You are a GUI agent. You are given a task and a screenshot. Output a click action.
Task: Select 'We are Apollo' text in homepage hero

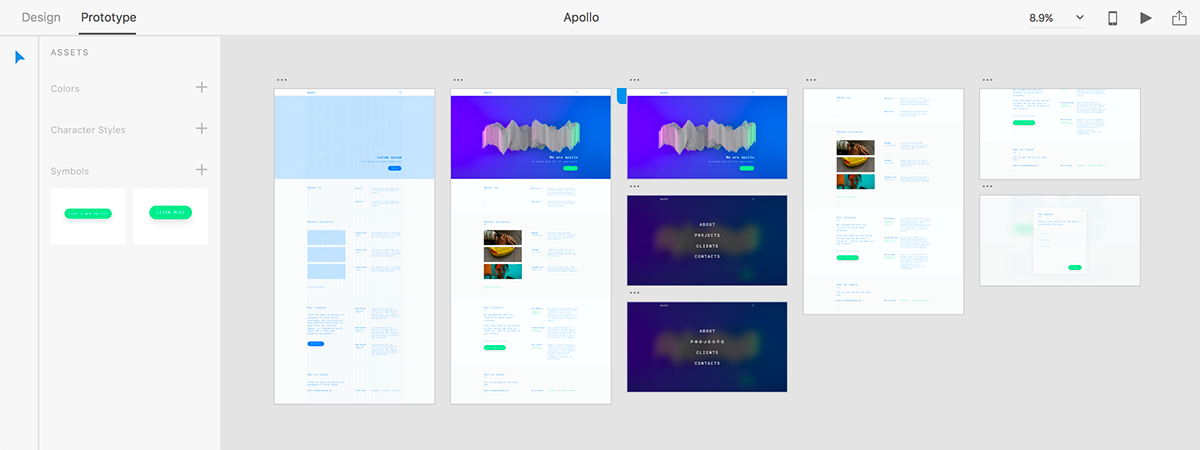pyautogui.click(x=564, y=157)
